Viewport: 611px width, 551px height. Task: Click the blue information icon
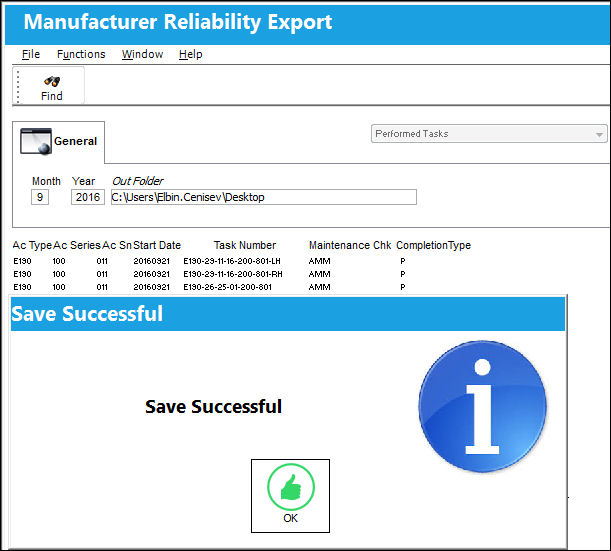482,406
